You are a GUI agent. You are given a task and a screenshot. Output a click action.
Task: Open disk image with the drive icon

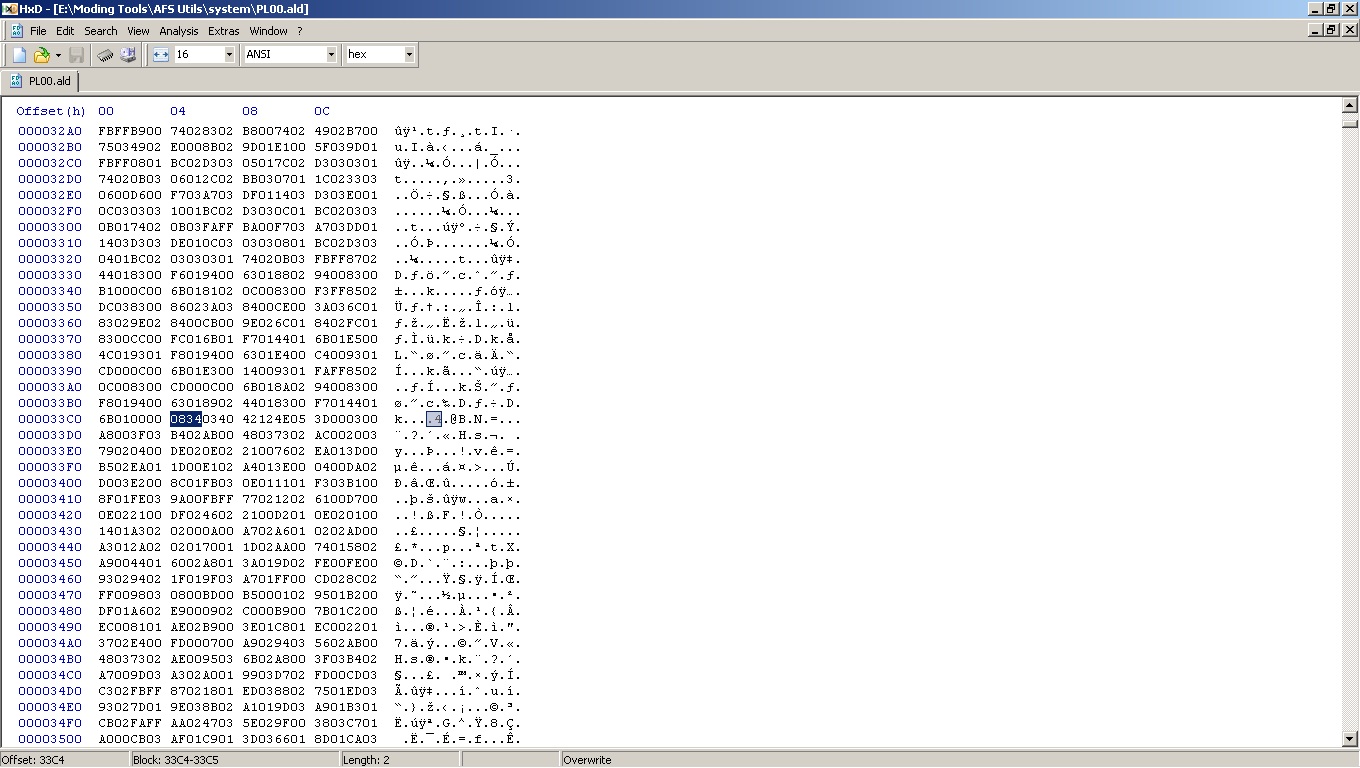(x=128, y=55)
